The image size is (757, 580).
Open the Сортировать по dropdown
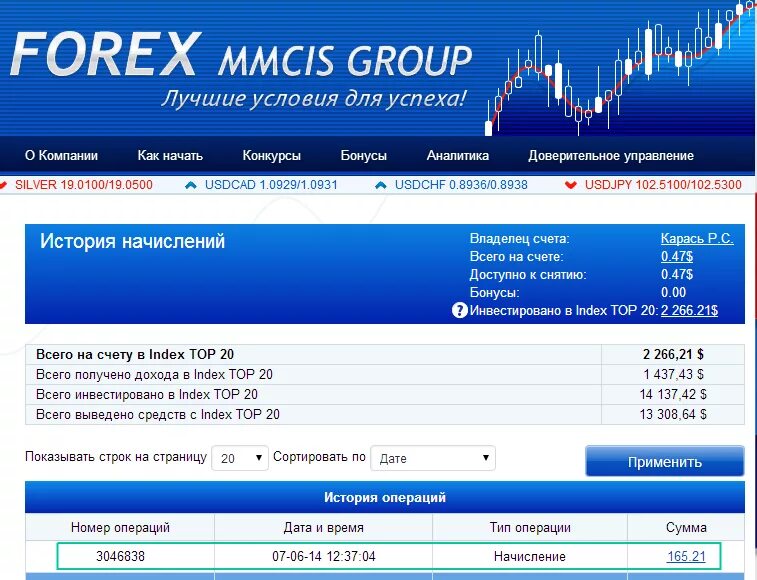tap(433, 458)
